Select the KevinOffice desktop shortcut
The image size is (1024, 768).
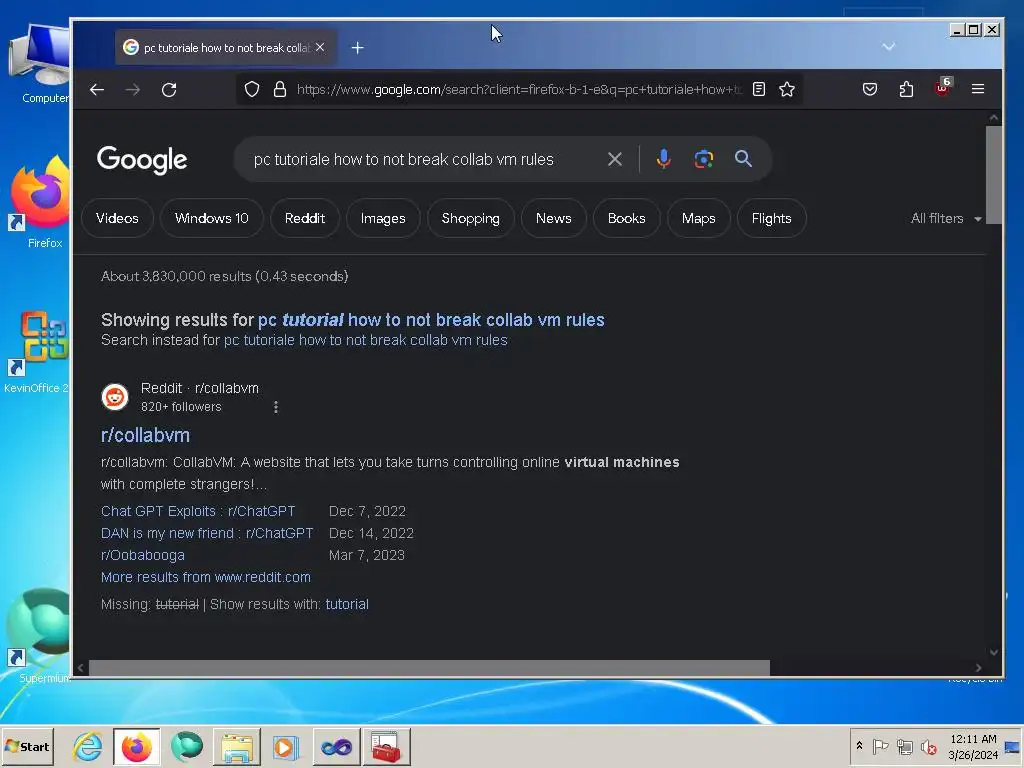36,353
